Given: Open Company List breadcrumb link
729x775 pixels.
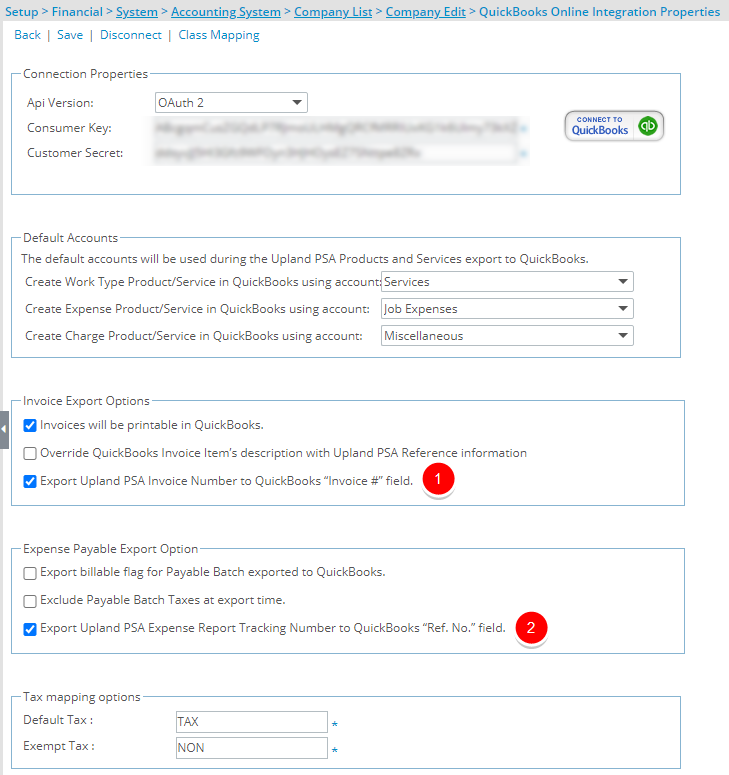Looking at the screenshot, I should pos(333,12).
